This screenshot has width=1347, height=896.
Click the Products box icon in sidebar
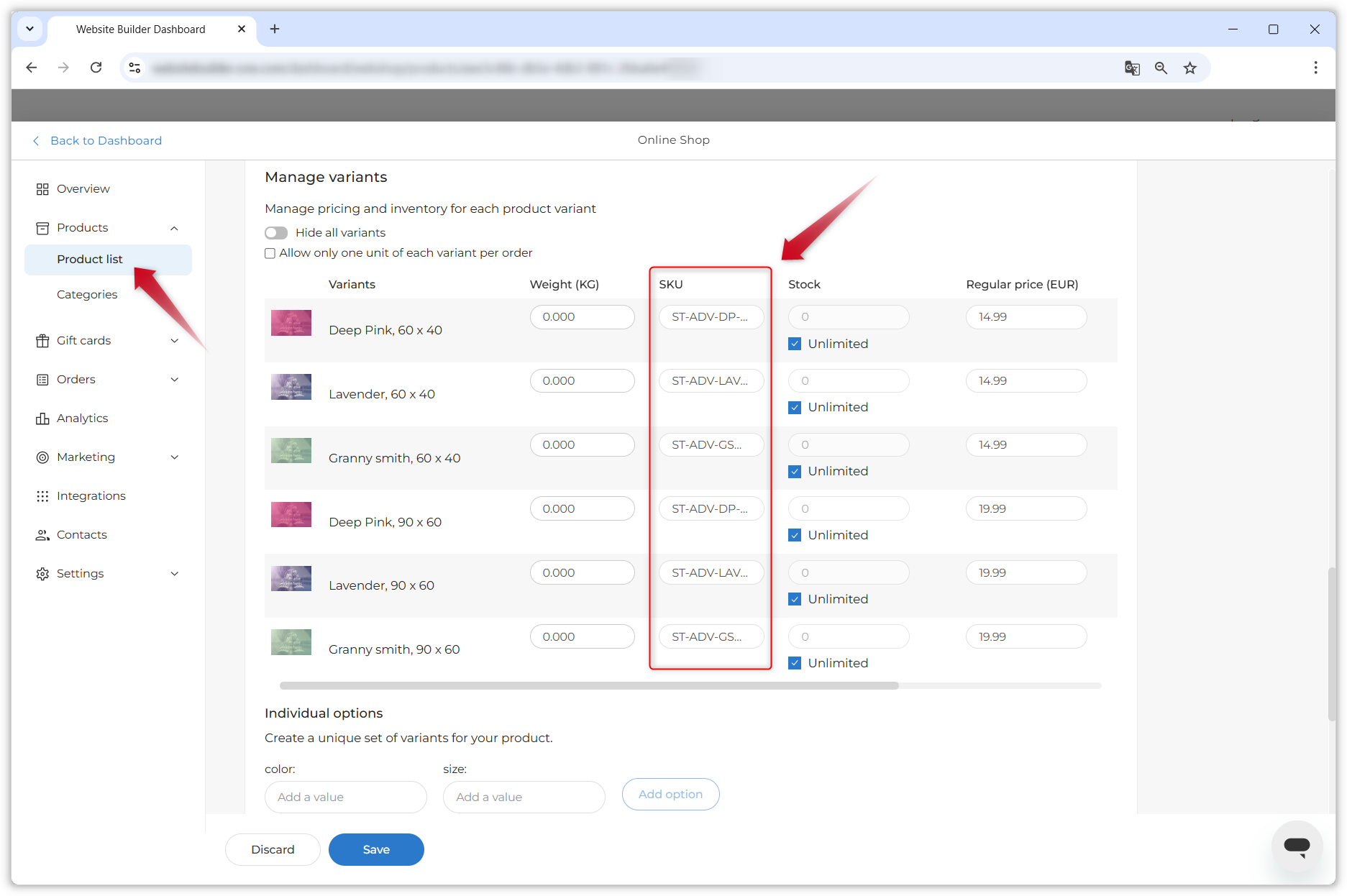tap(42, 228)
